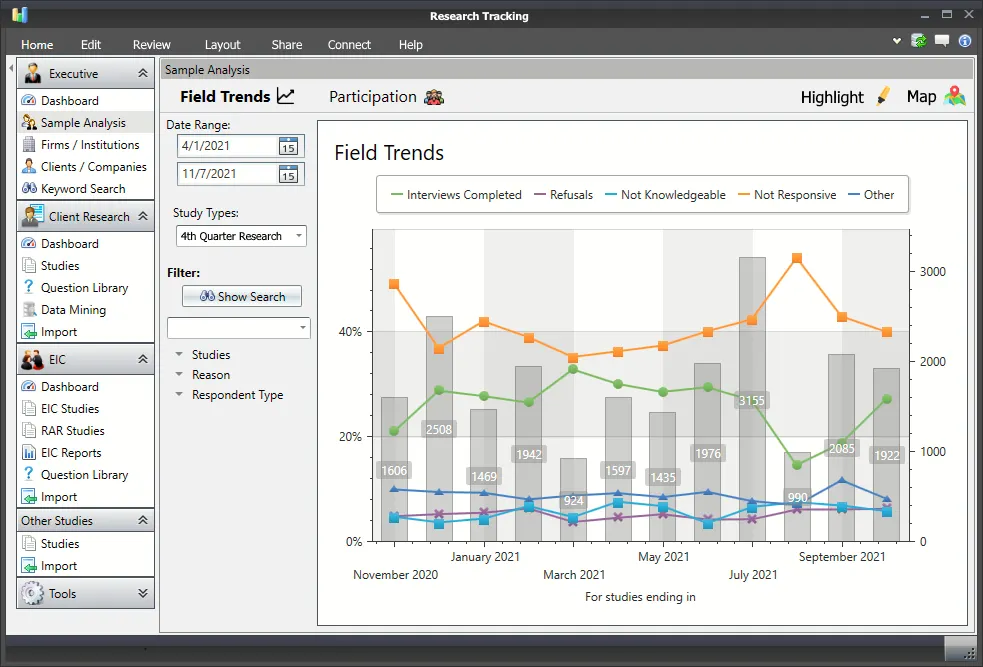Select the Firms / Institutions building icon
The image size is (983, 667).
29,144
